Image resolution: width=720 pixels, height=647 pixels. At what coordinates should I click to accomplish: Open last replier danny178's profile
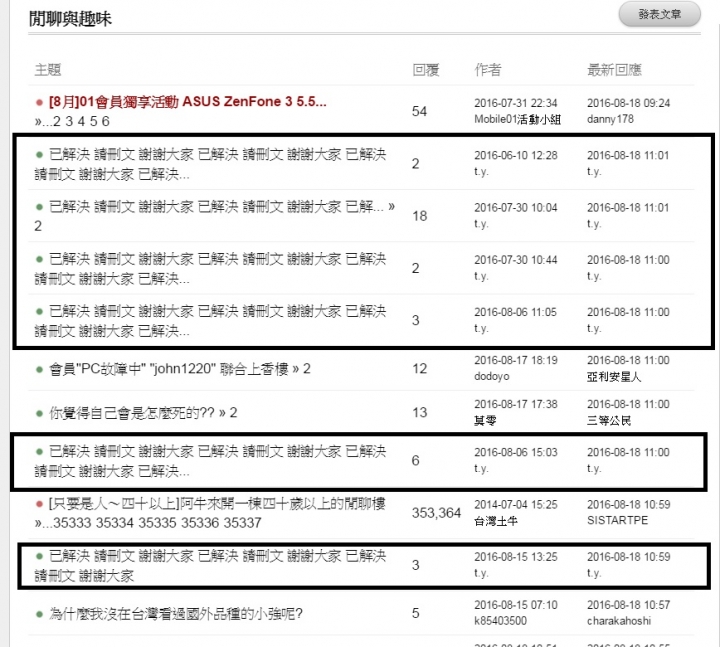tap(610, 119)
